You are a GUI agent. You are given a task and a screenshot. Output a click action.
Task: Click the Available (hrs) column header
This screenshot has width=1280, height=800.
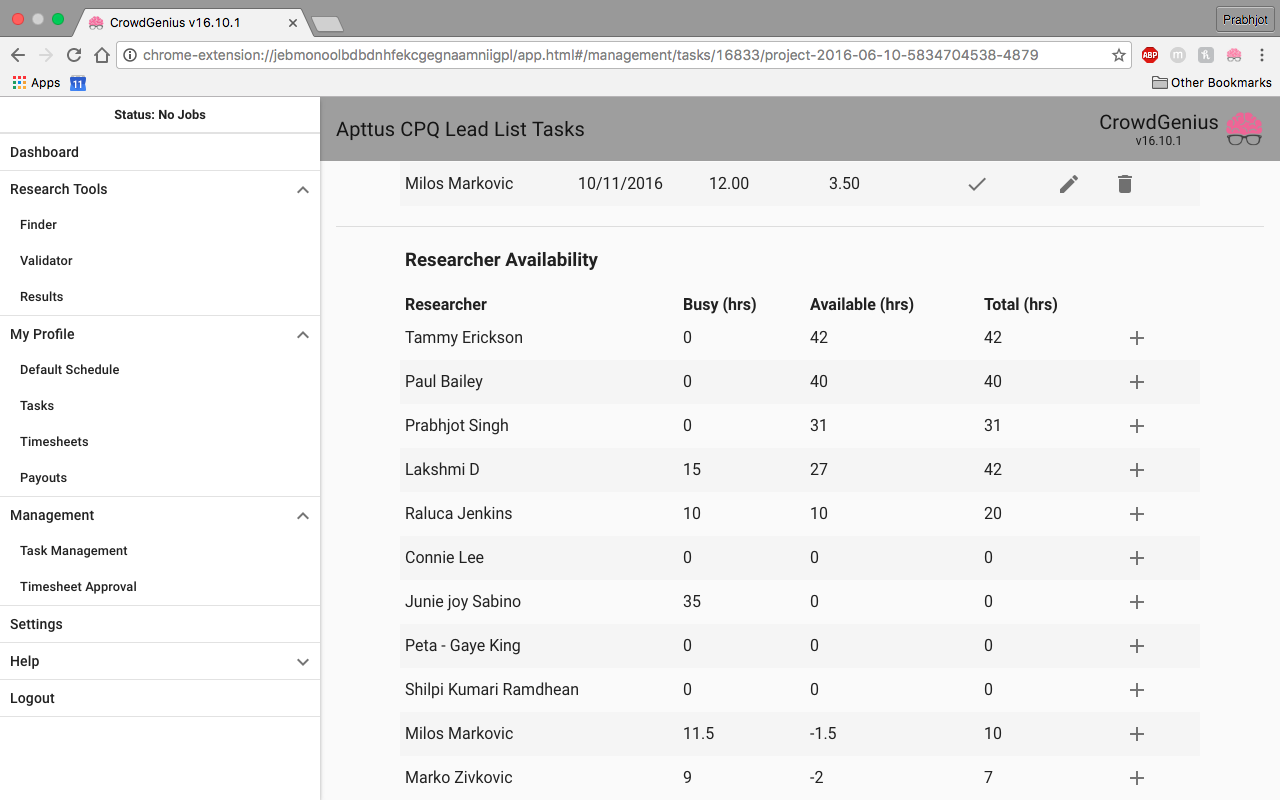862,304
